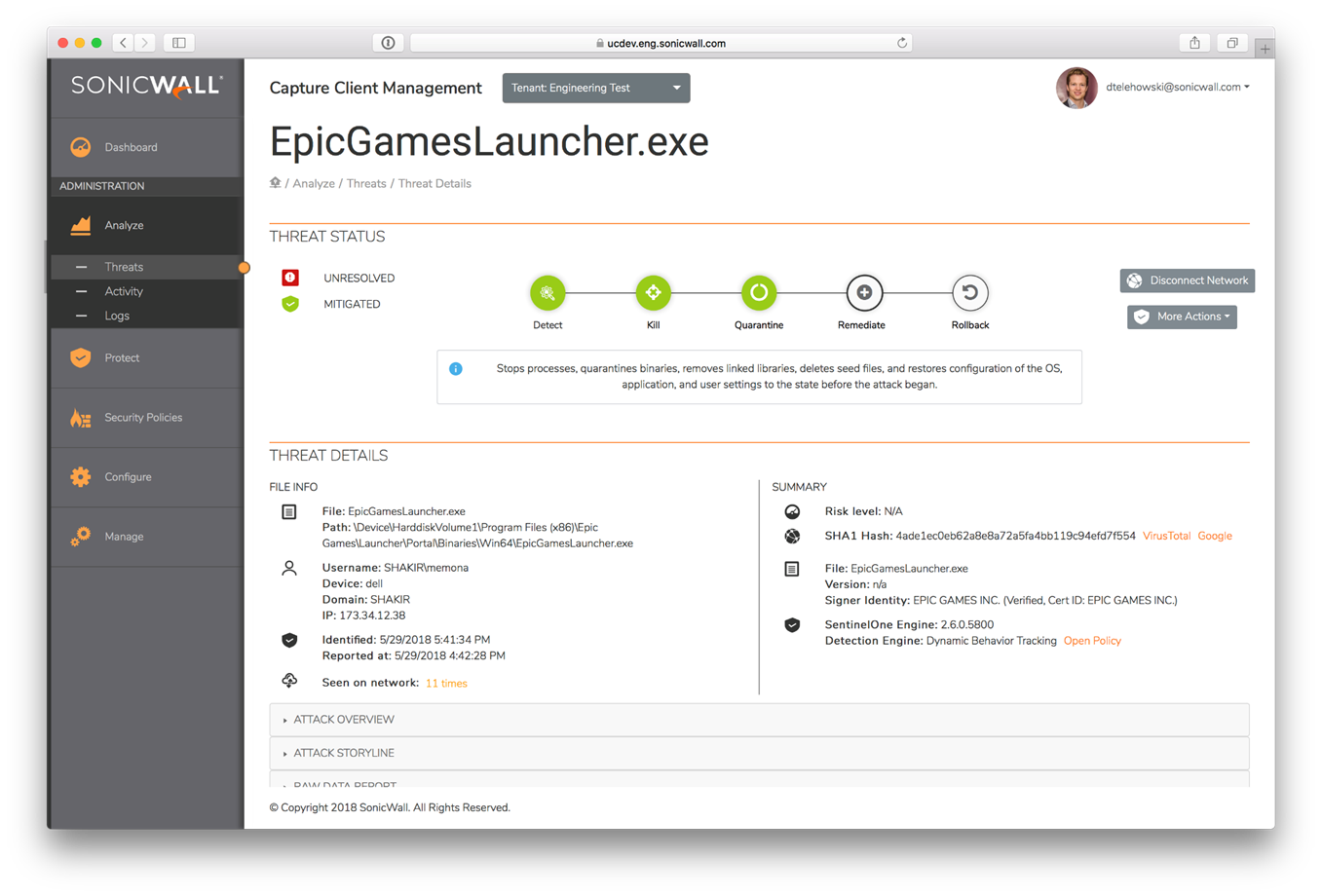Click the breadcrumb home icon

click(x=276, y=183)
